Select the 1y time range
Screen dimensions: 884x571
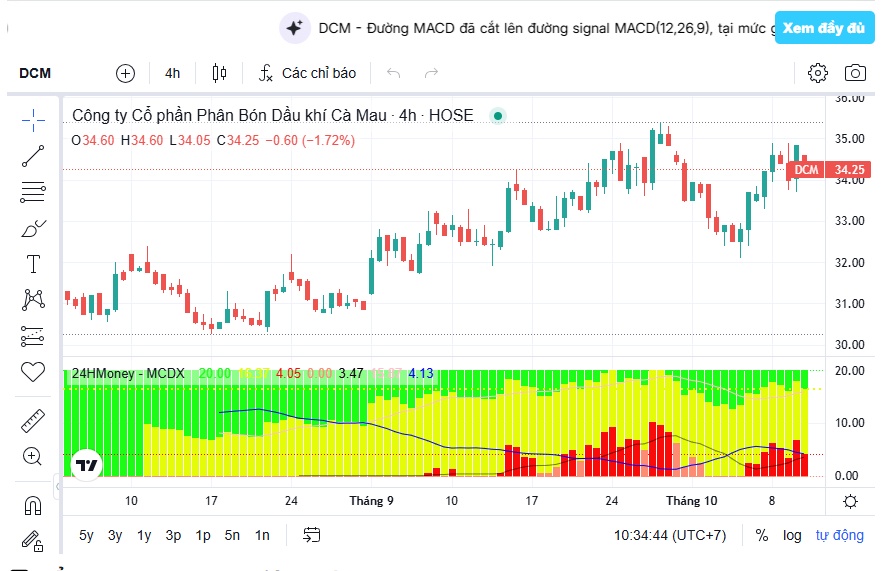point(144,535)
